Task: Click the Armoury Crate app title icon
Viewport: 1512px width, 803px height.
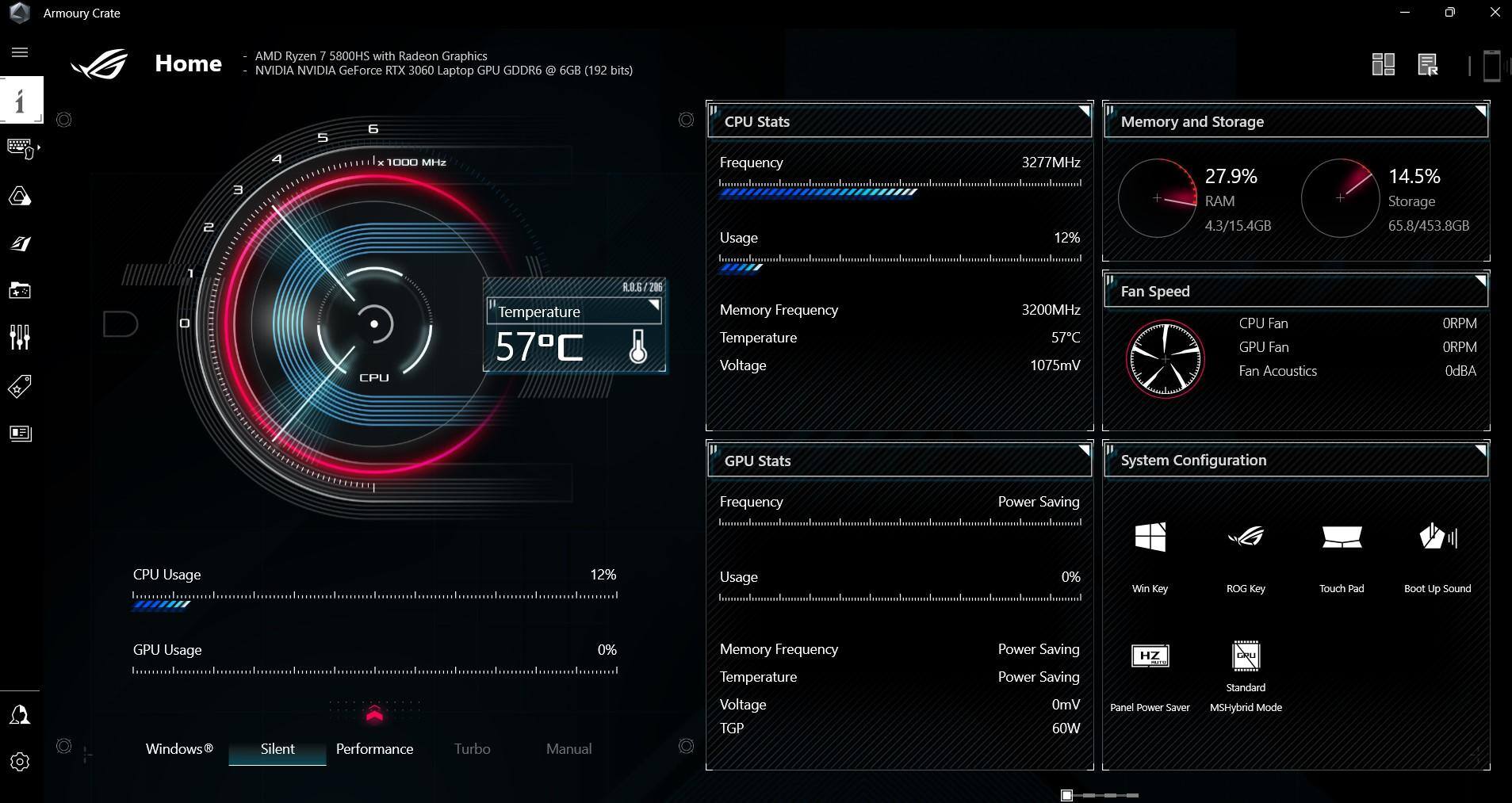Action: tap(18, 13)
